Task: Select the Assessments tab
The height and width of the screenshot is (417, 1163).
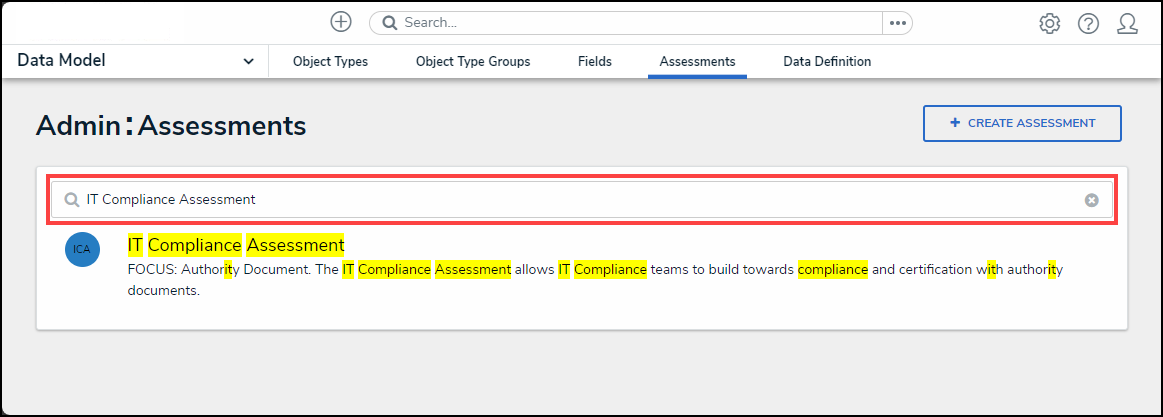Action: click(697, 62)
